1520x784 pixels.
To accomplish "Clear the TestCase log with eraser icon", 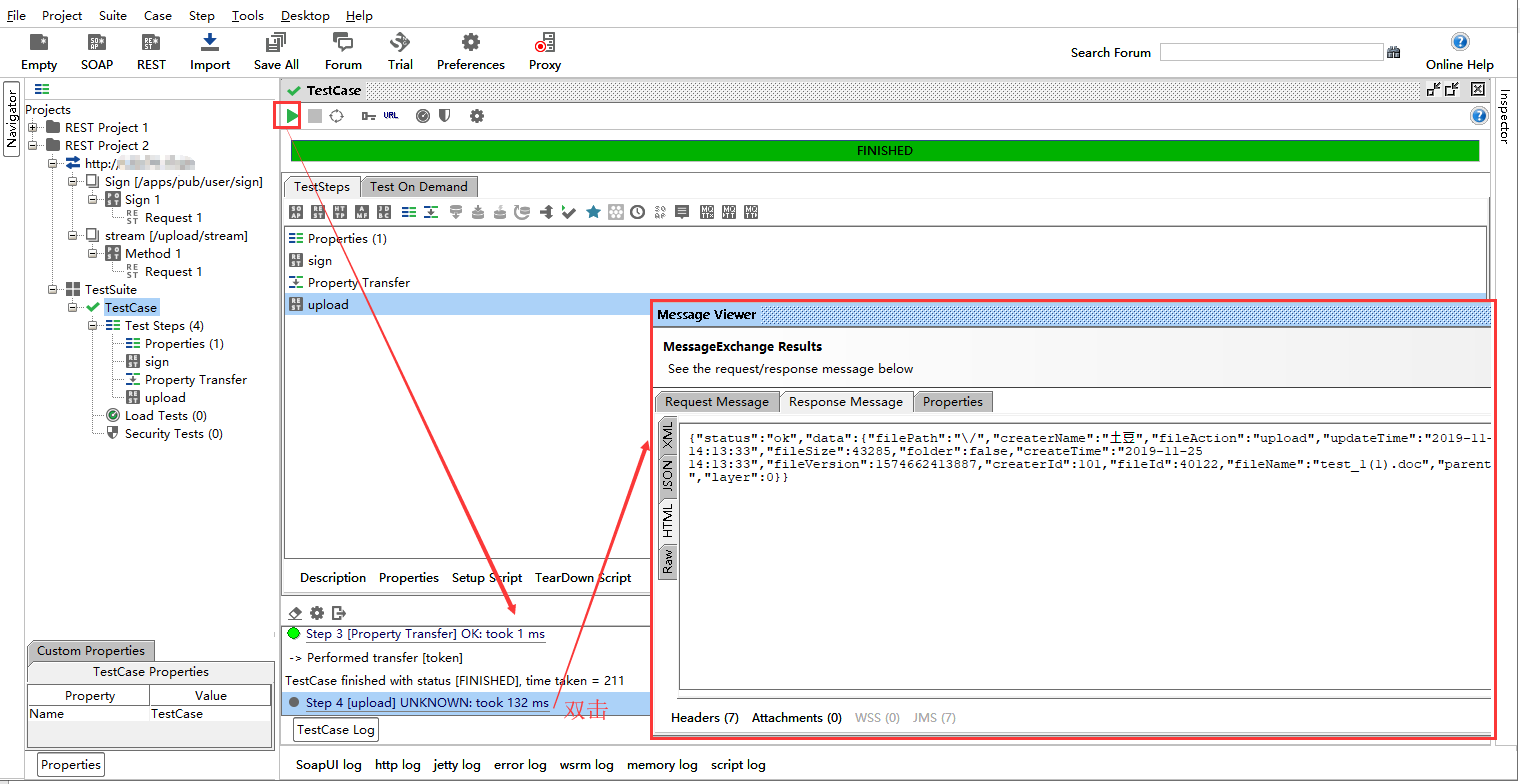I will point(295,613).
